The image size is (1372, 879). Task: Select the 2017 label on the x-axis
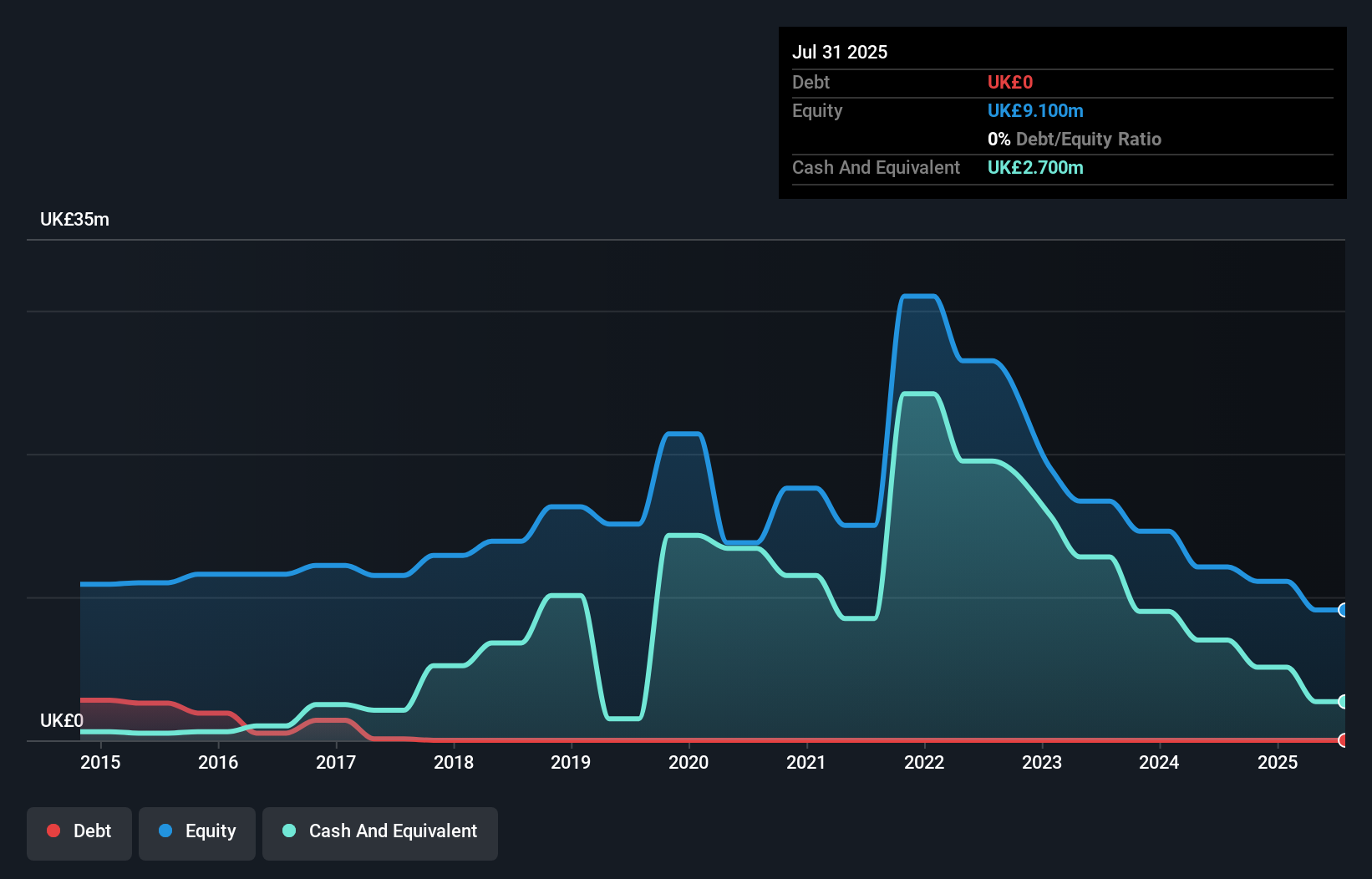[336, 762]
